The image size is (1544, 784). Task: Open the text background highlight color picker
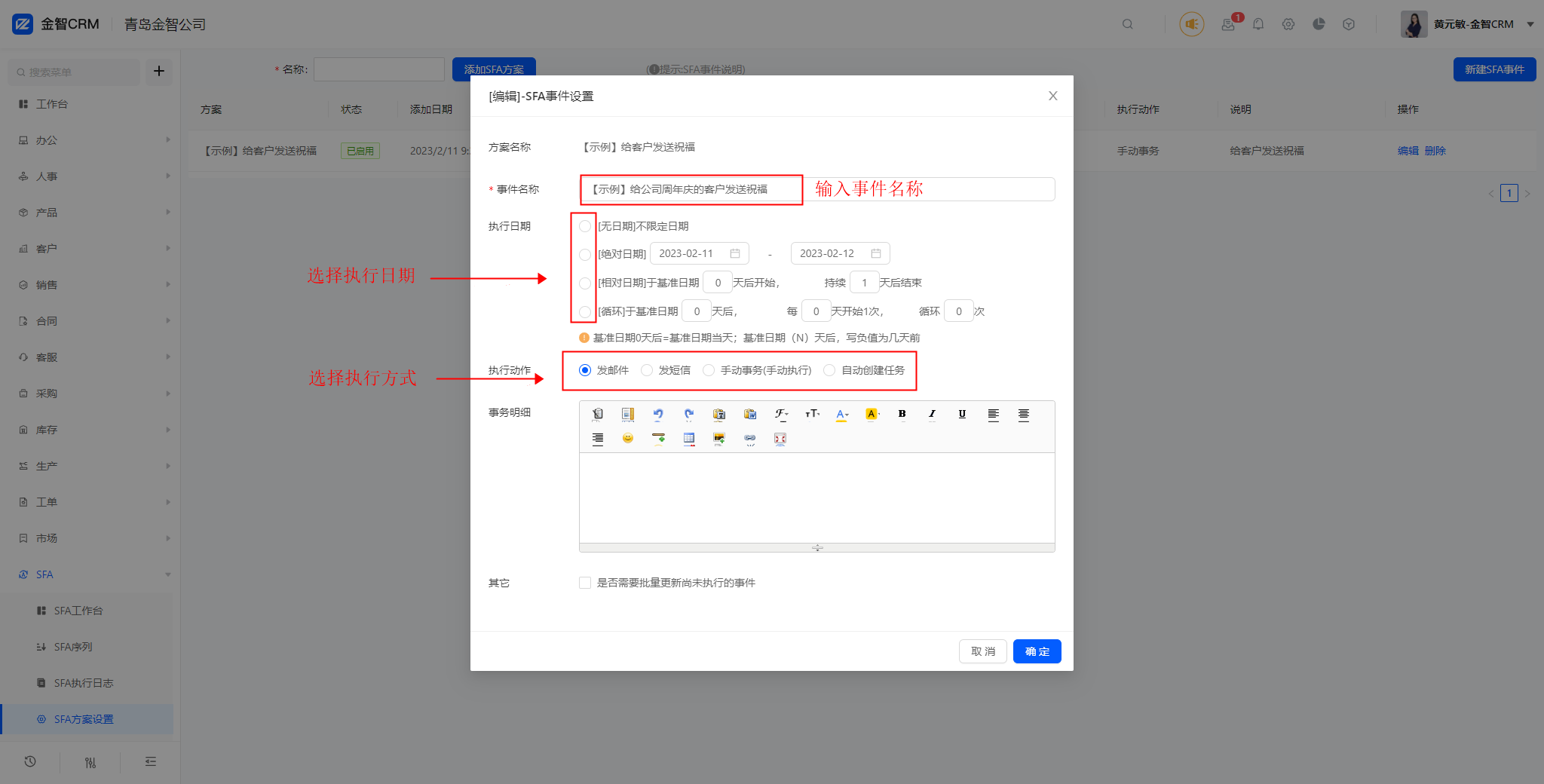point(872,414)
